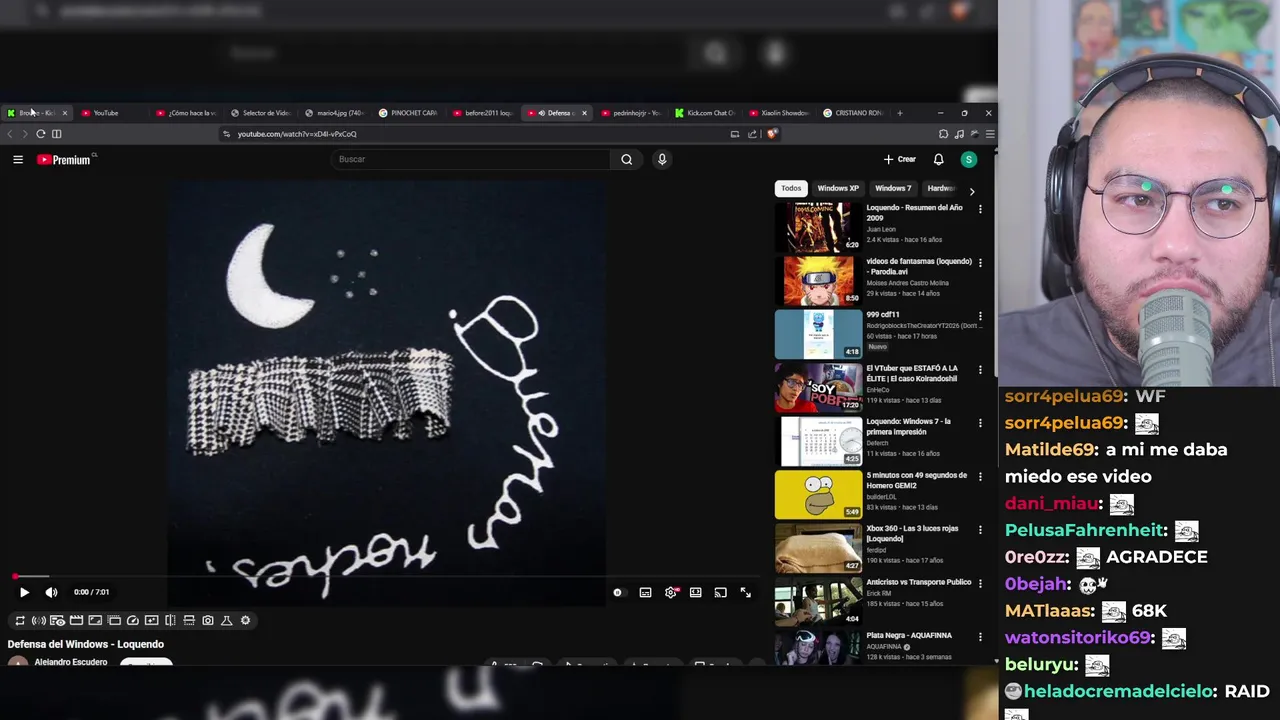
Task: Open options for 999 cdf11 video
Action: pyautogui.click(x=980, y=316)
